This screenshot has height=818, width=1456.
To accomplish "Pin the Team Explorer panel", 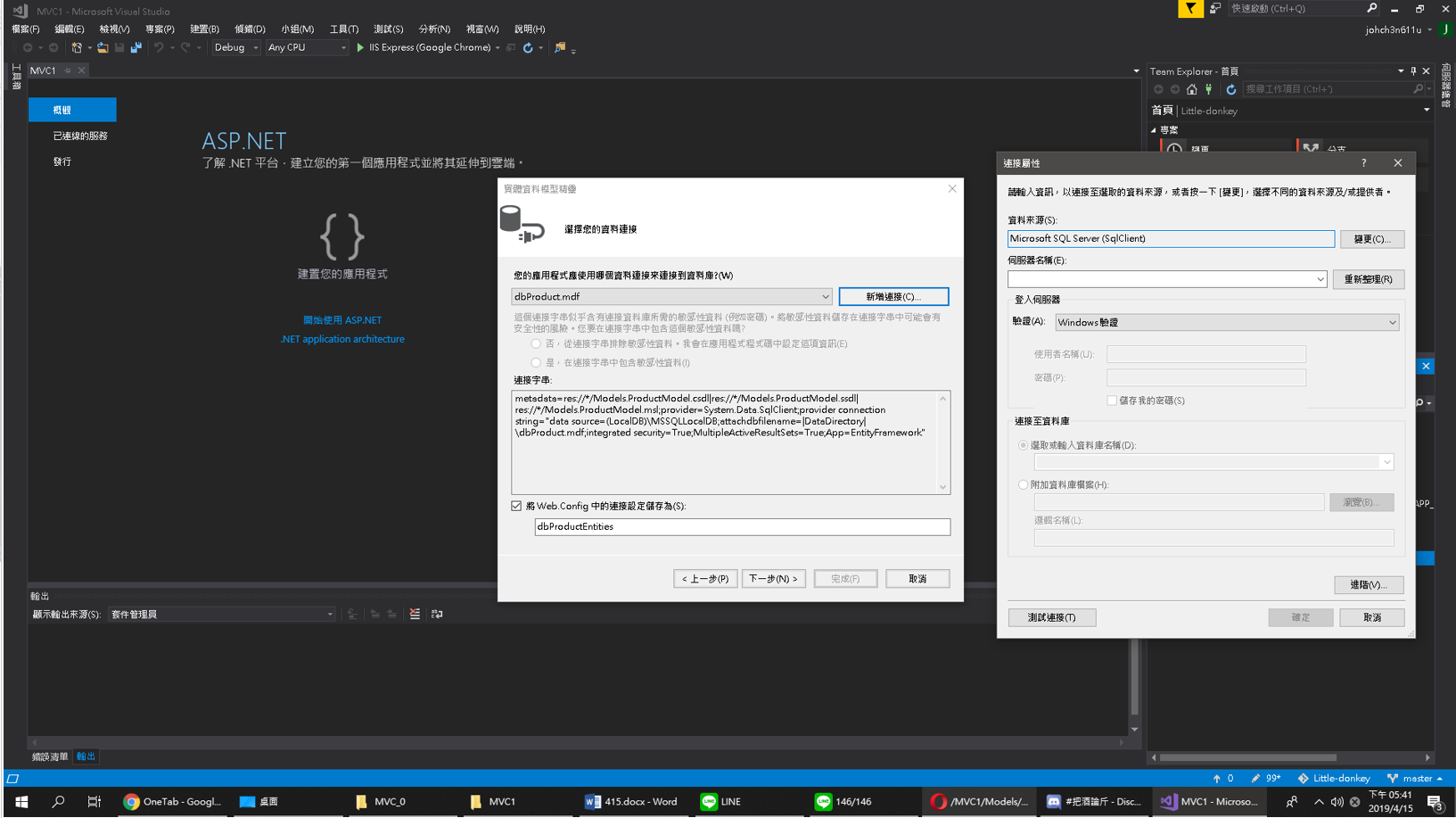I will tap(1413, 70).
